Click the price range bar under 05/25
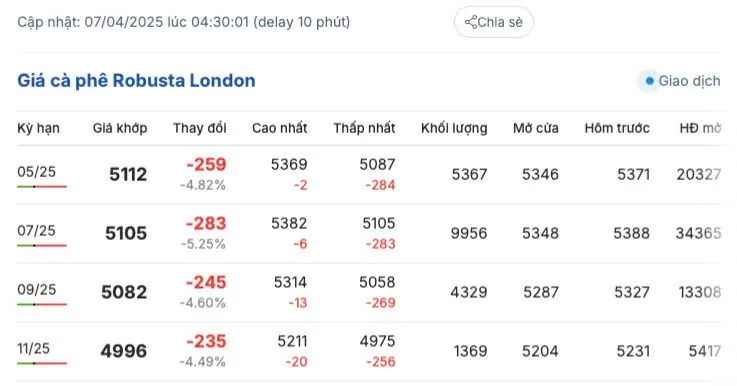The width and height of the screenshot is (737, 386). click(42, 187)
